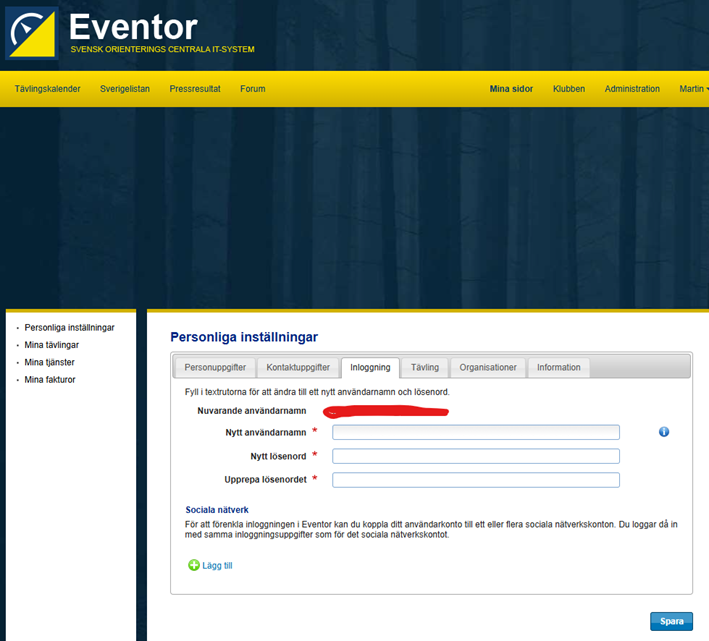Click the blue info icon beside username
Image resolution: width=709 pixels, height=641 pixels.
(x=664, y=432)
